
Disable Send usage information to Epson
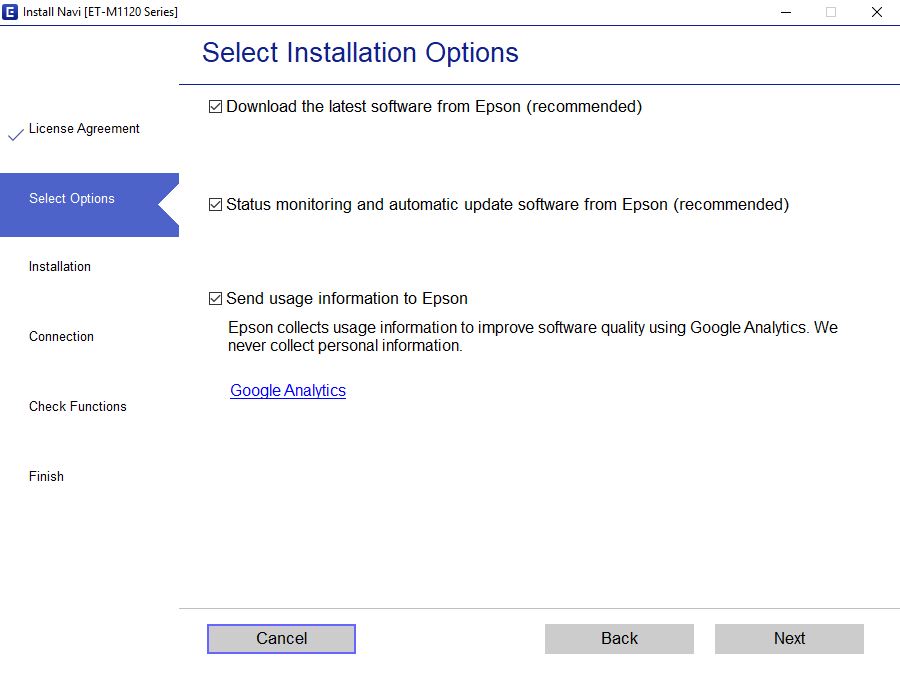(x=215, y=299)
